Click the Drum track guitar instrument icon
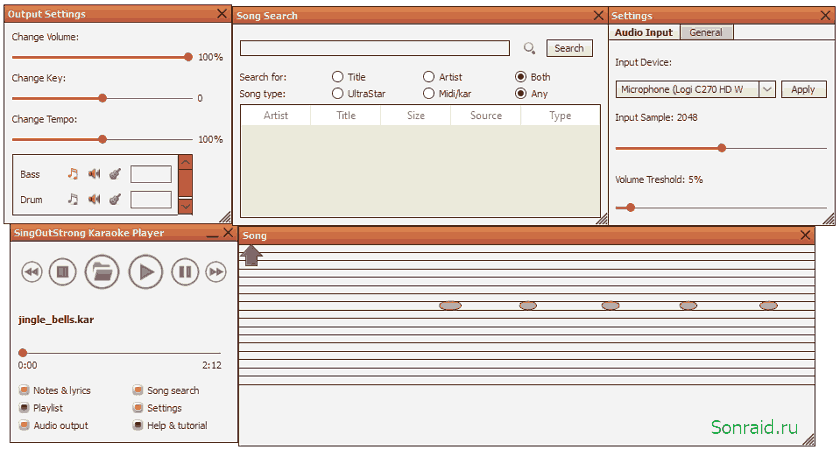Image resolution: width=840 pixels, height=450 pixels. [115, 199]
